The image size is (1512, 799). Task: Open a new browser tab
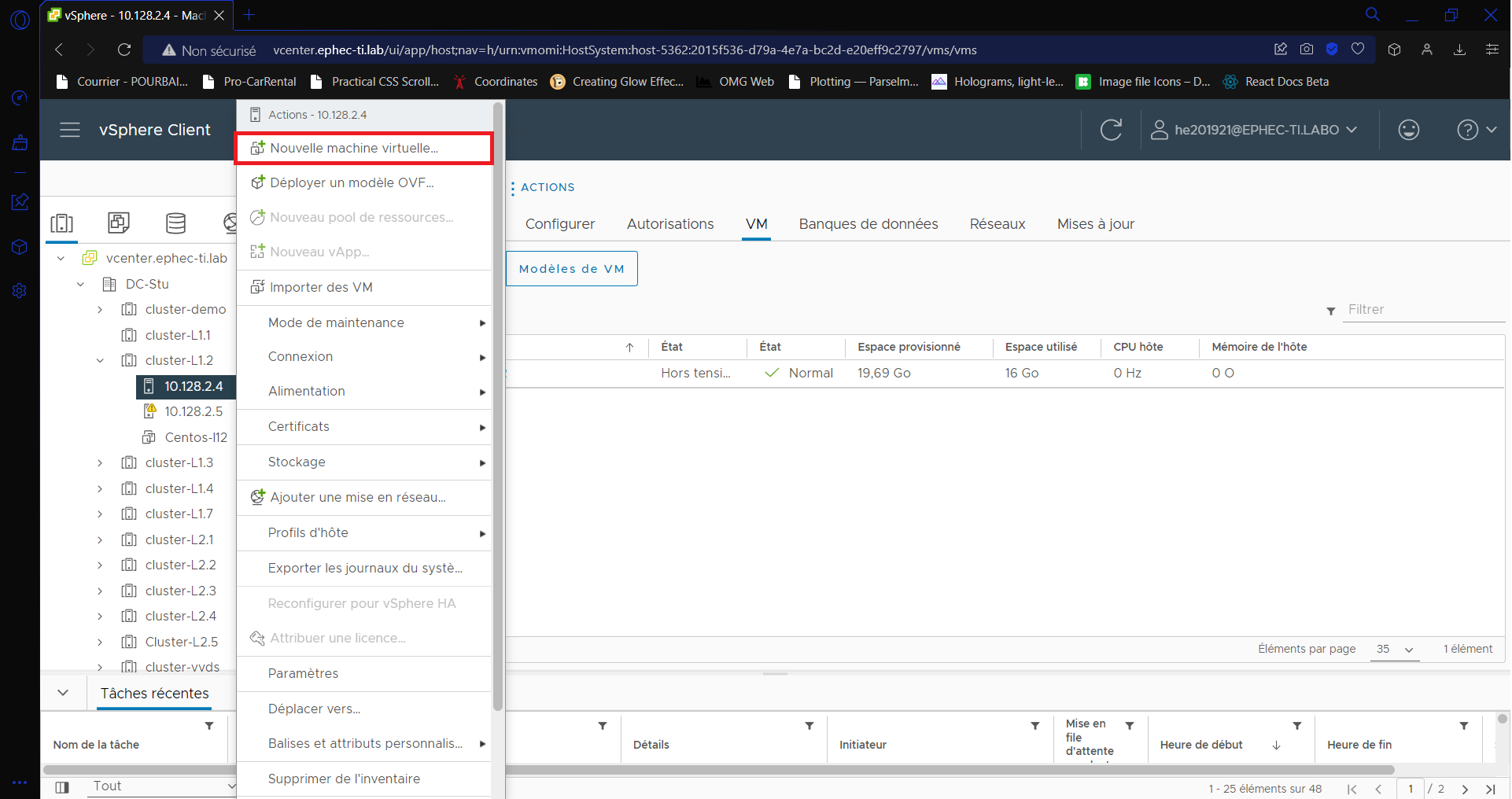[249, 15]
